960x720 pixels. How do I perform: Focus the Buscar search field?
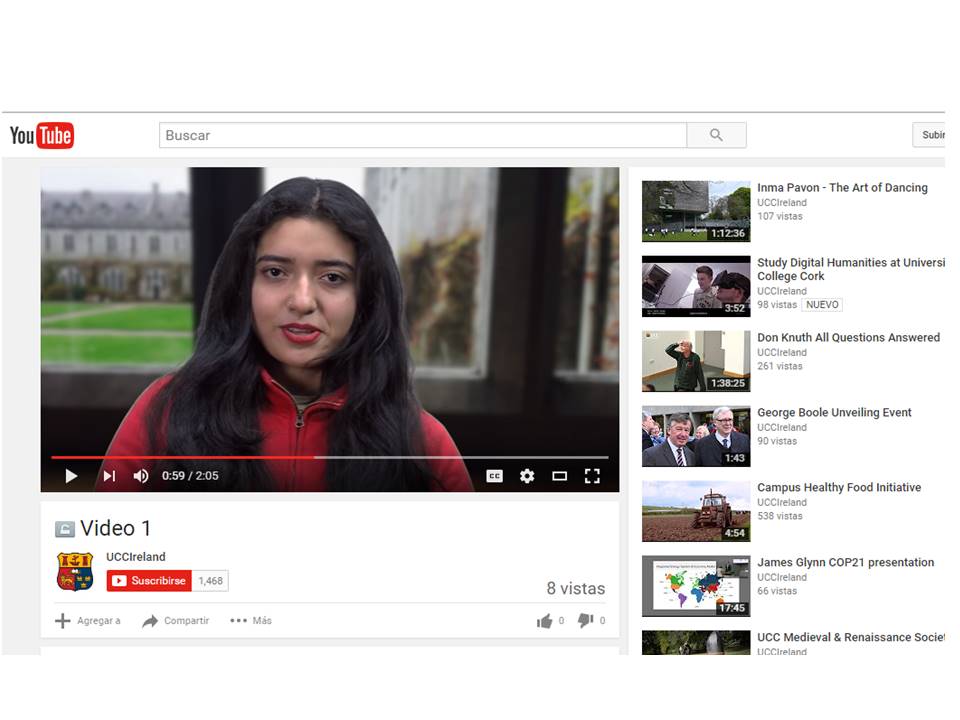422,135
